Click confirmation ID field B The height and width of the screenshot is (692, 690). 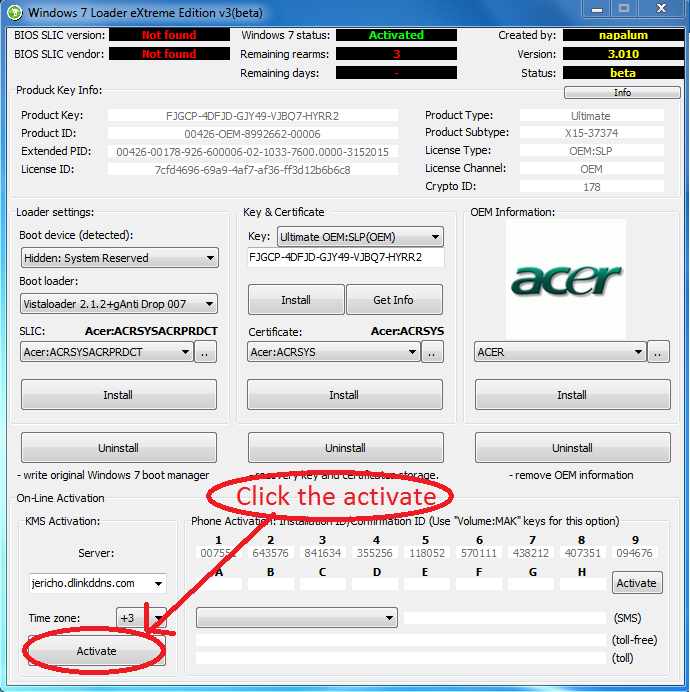pyautogui.click(x=271, y=584)
